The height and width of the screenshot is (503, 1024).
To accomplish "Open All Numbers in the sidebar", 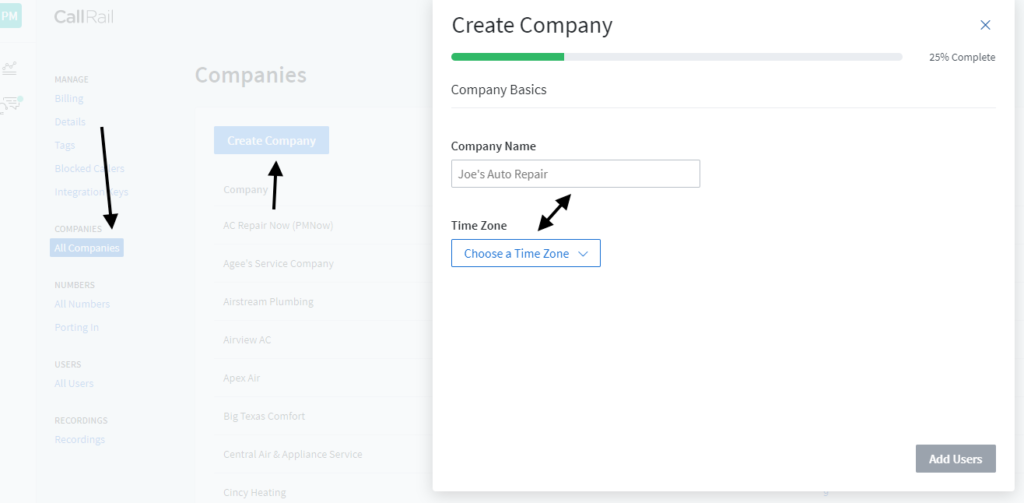I will 82,304.
